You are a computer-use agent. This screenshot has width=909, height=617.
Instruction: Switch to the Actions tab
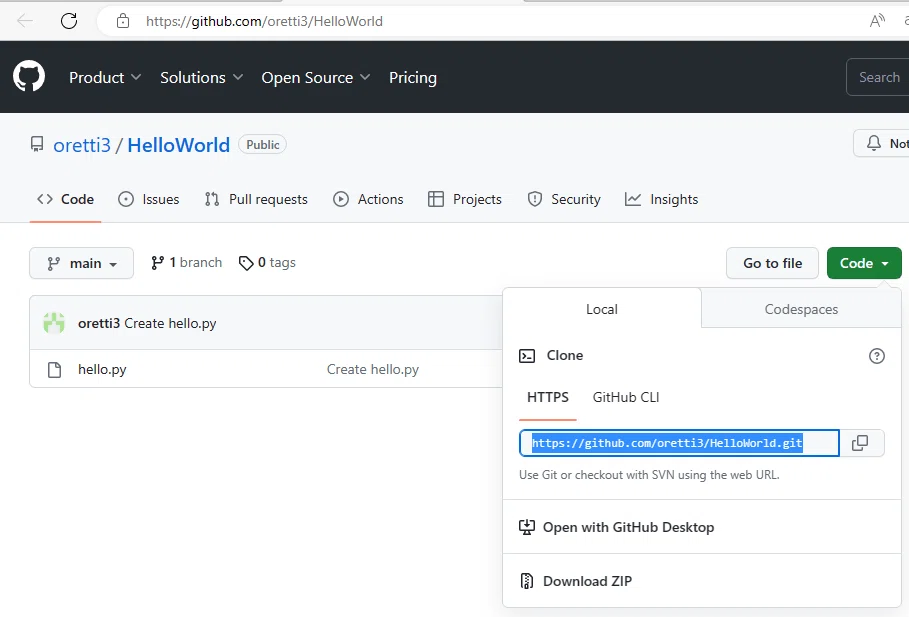pos(368,199)
